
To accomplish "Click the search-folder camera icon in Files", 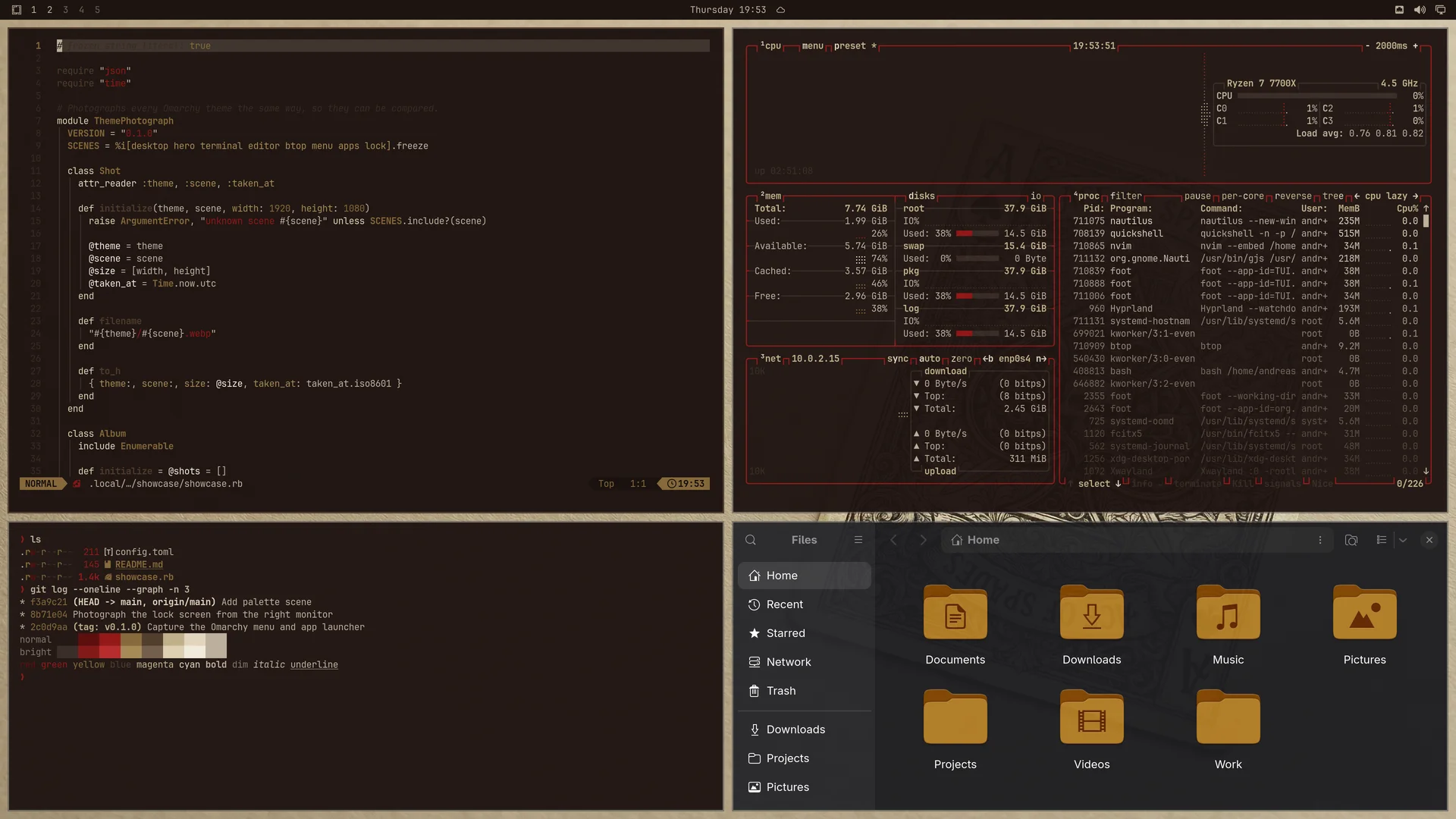I will coord(1351,540).
